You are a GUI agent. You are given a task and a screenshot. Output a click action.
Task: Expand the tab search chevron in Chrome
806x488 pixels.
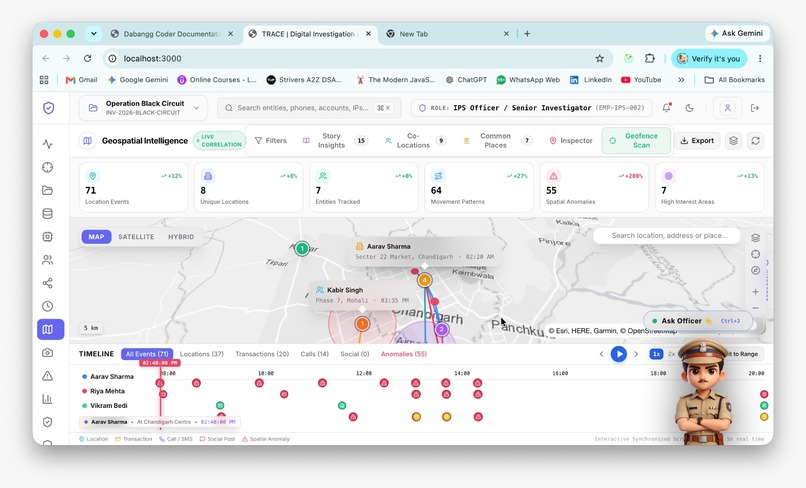click(x=94, y=34)
